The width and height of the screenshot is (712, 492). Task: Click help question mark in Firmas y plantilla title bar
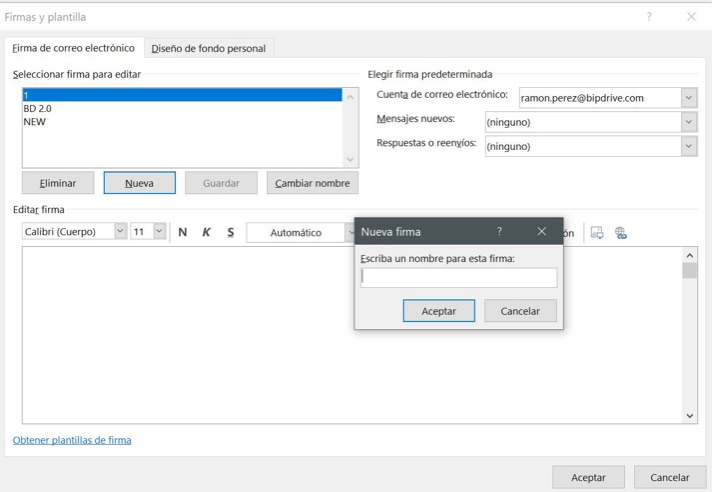coord(649,17)
